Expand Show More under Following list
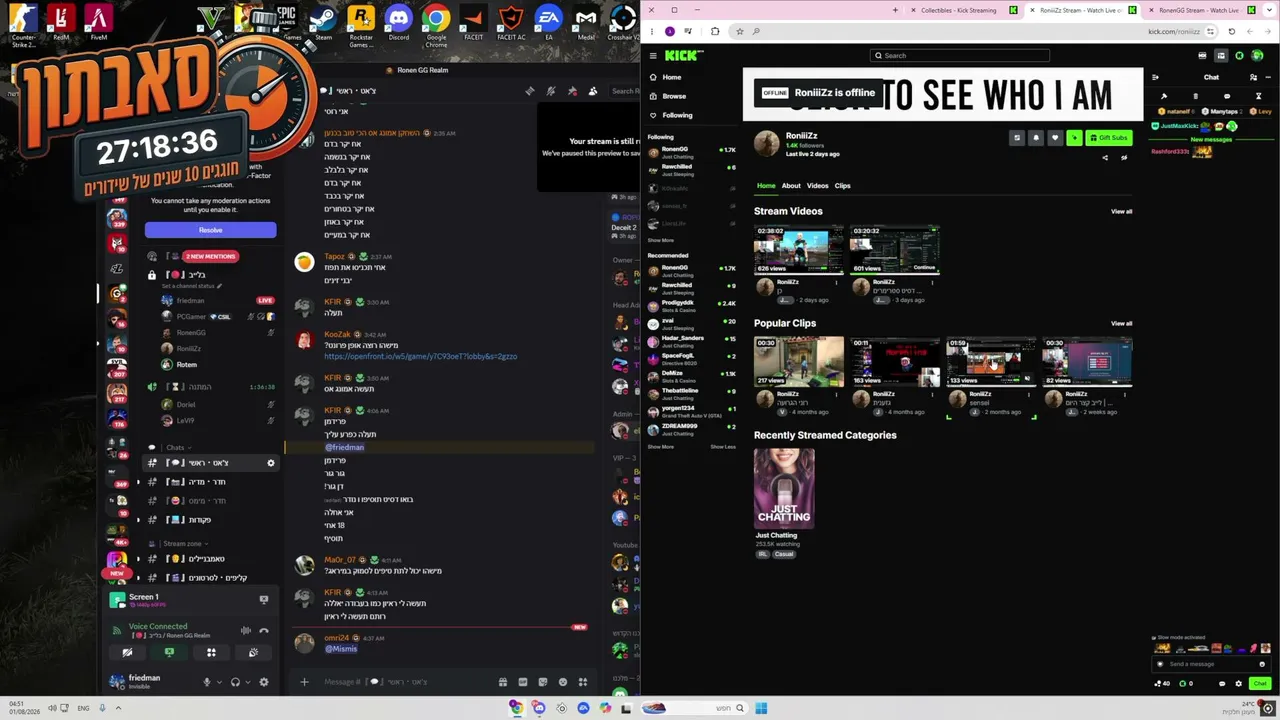The image size is (1280, 720). 661,240
